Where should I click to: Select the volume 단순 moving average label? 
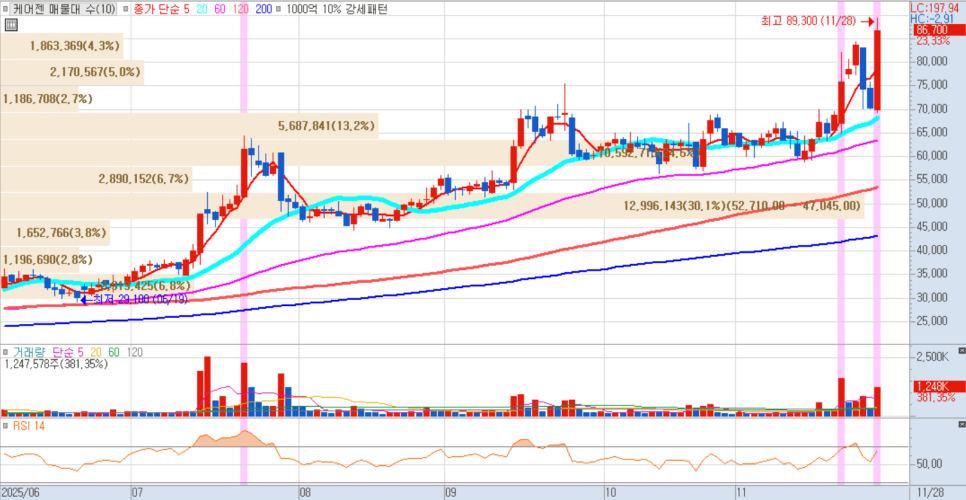[63, 352]
